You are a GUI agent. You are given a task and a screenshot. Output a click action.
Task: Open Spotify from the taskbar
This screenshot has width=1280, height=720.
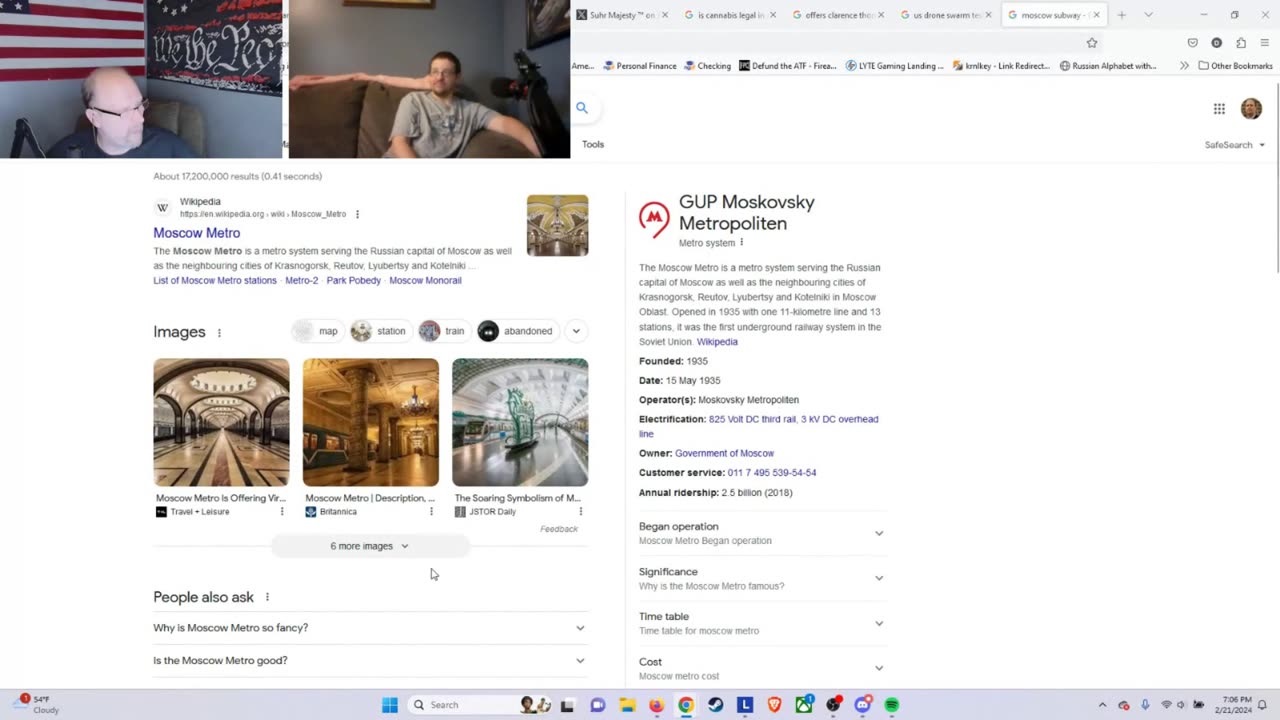click(892, 705)
